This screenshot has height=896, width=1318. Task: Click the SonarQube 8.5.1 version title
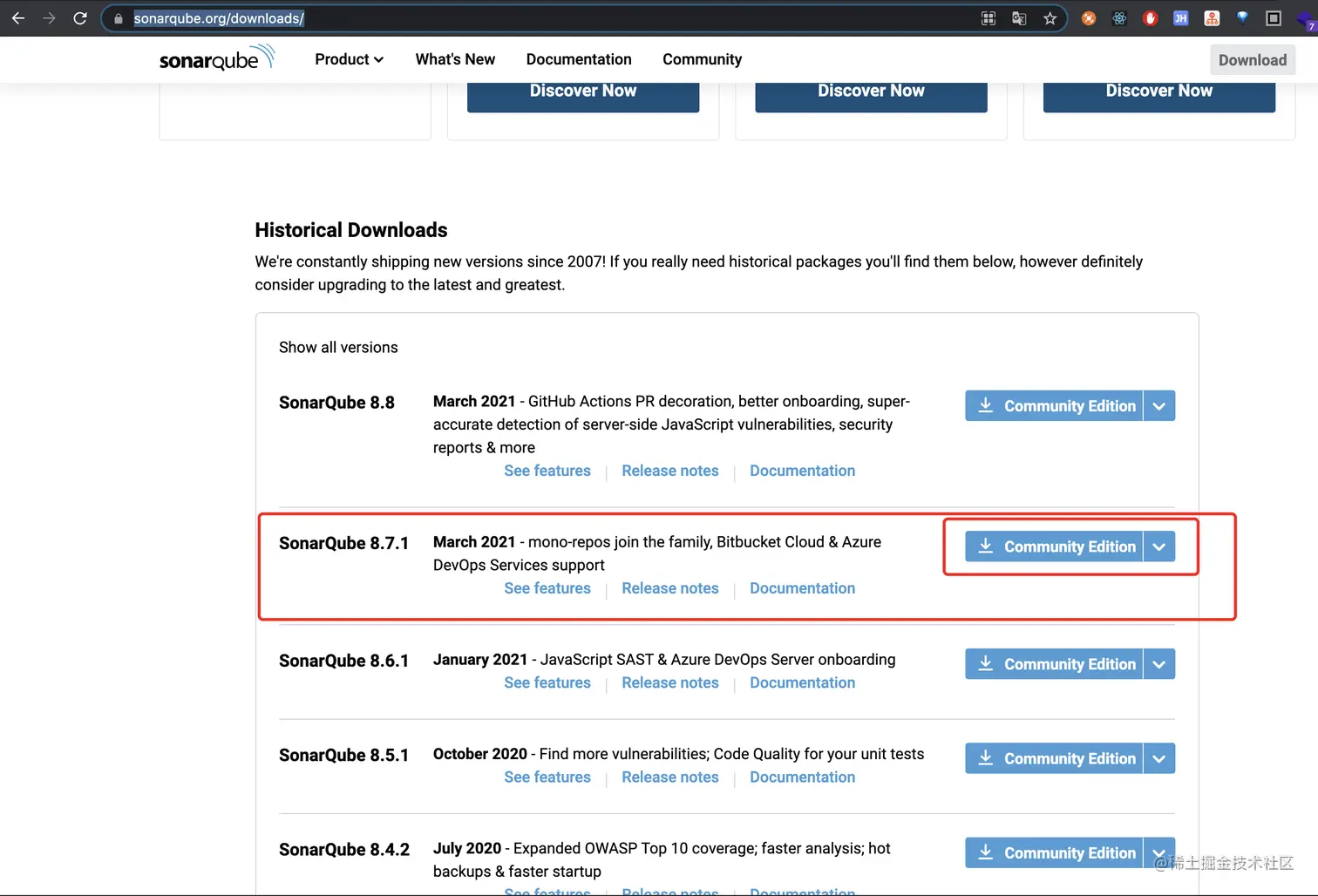click(x=343, y=755)
